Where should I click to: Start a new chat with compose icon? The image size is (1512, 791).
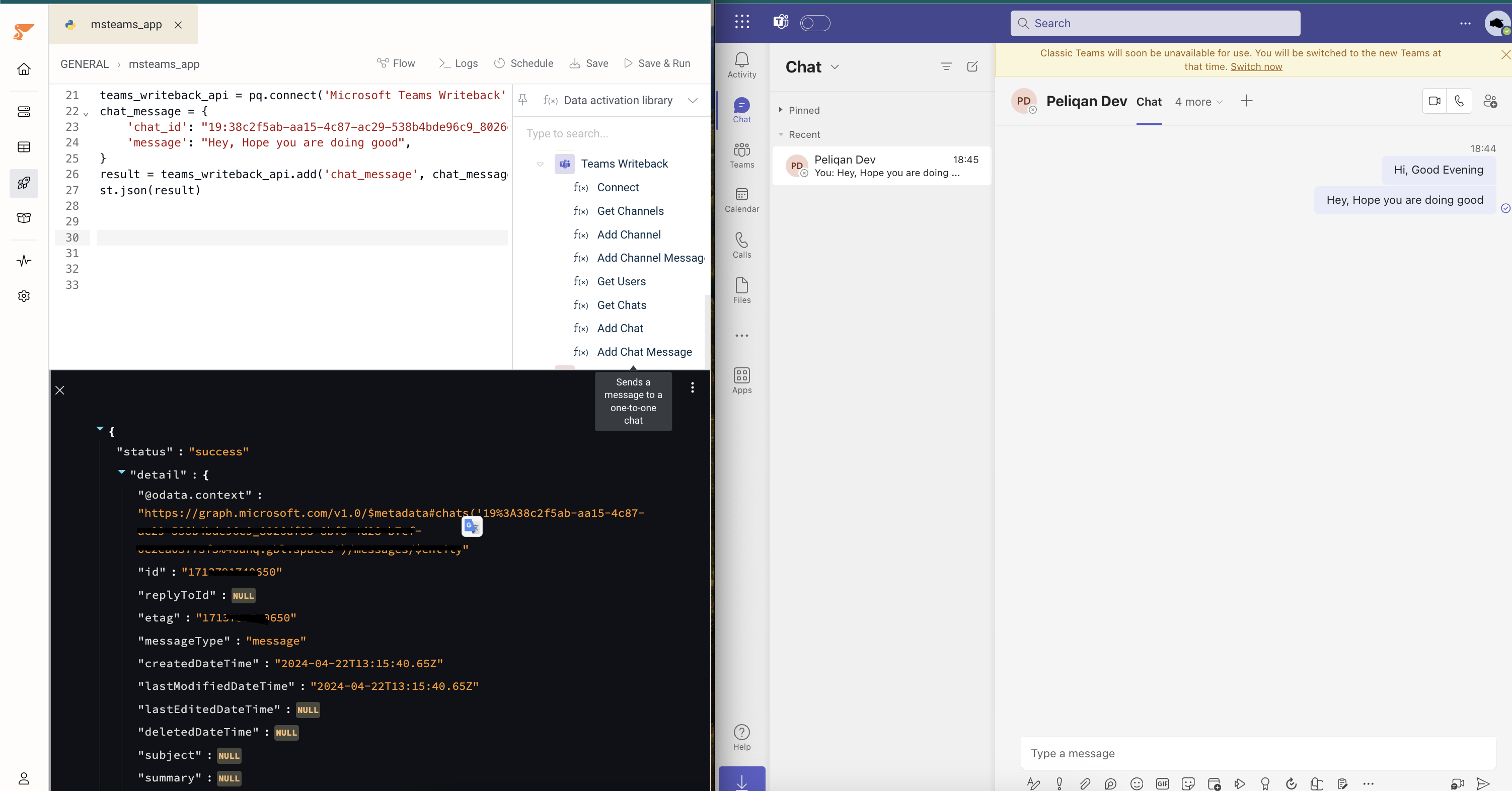(x=972, y=66)
